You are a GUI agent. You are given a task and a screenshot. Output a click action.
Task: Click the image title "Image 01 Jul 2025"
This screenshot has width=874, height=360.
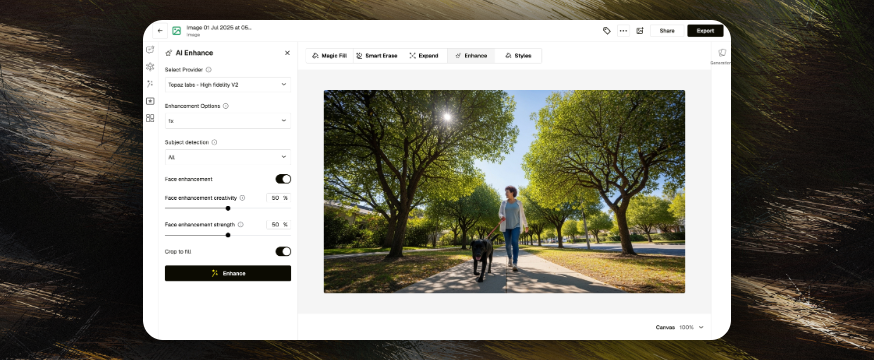[219, 27]
